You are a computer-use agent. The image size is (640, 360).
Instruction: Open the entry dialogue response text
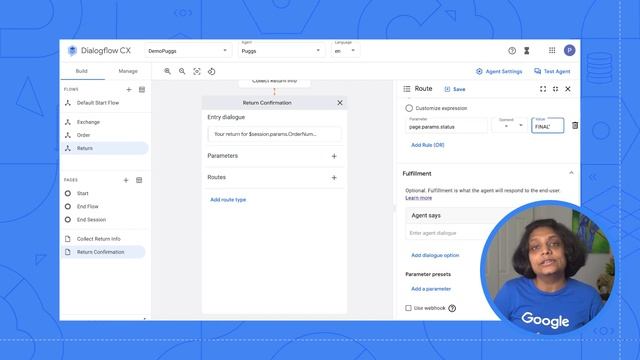point(274,134)
